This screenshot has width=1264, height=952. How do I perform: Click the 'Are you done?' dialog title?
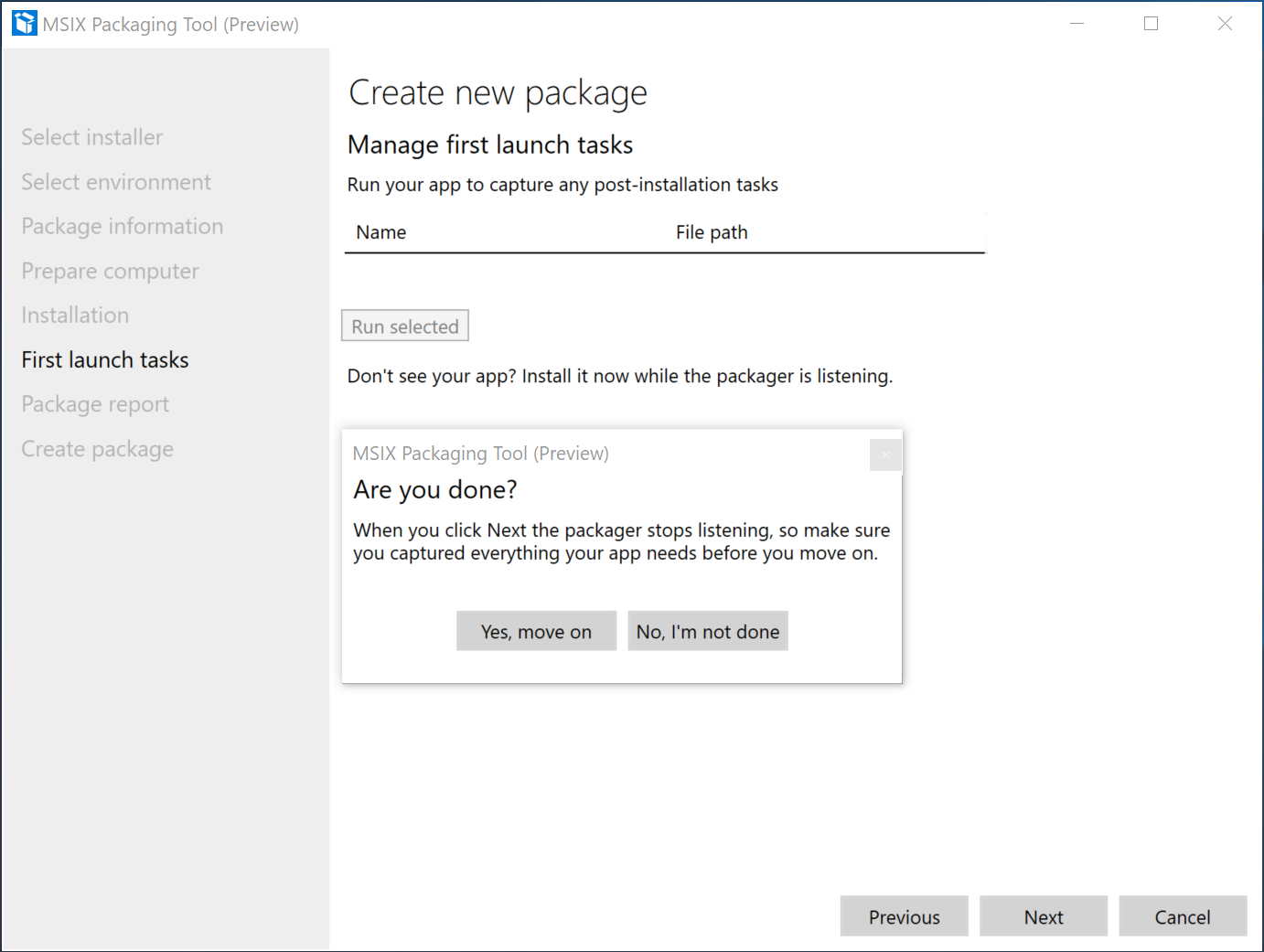435,490
